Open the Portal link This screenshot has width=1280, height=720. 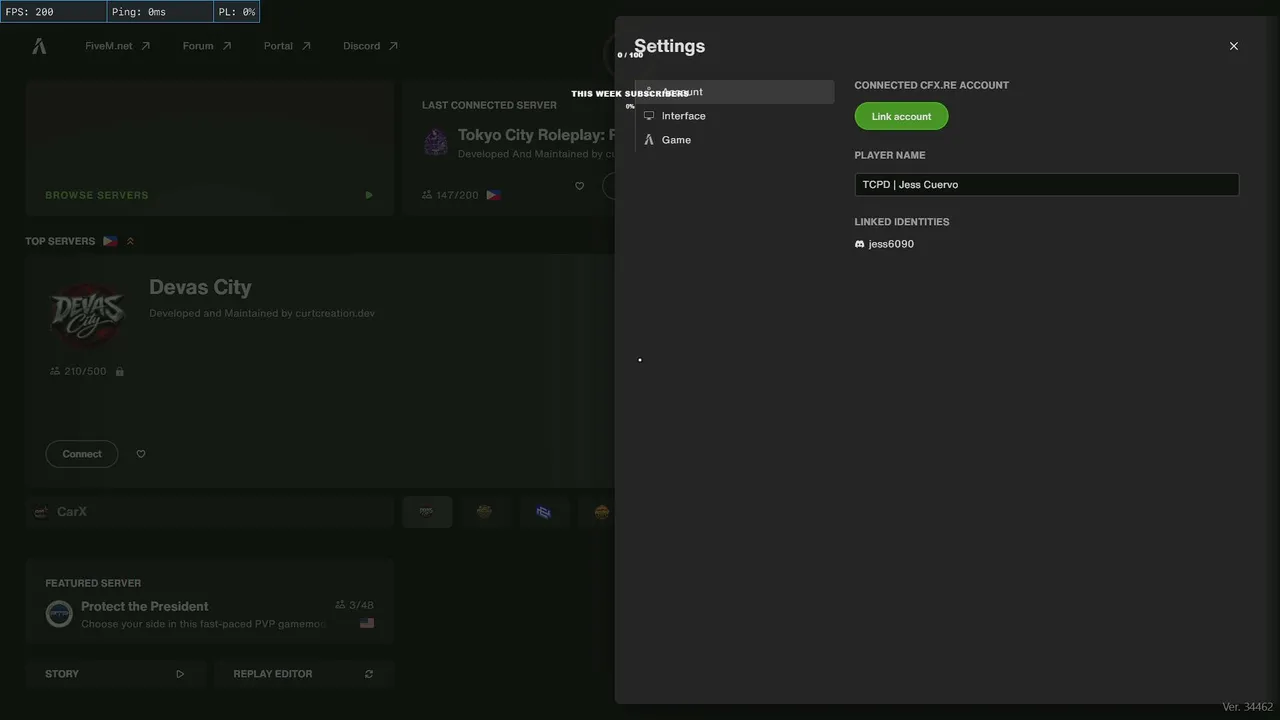pyautogui.click(x=287, y=46)
